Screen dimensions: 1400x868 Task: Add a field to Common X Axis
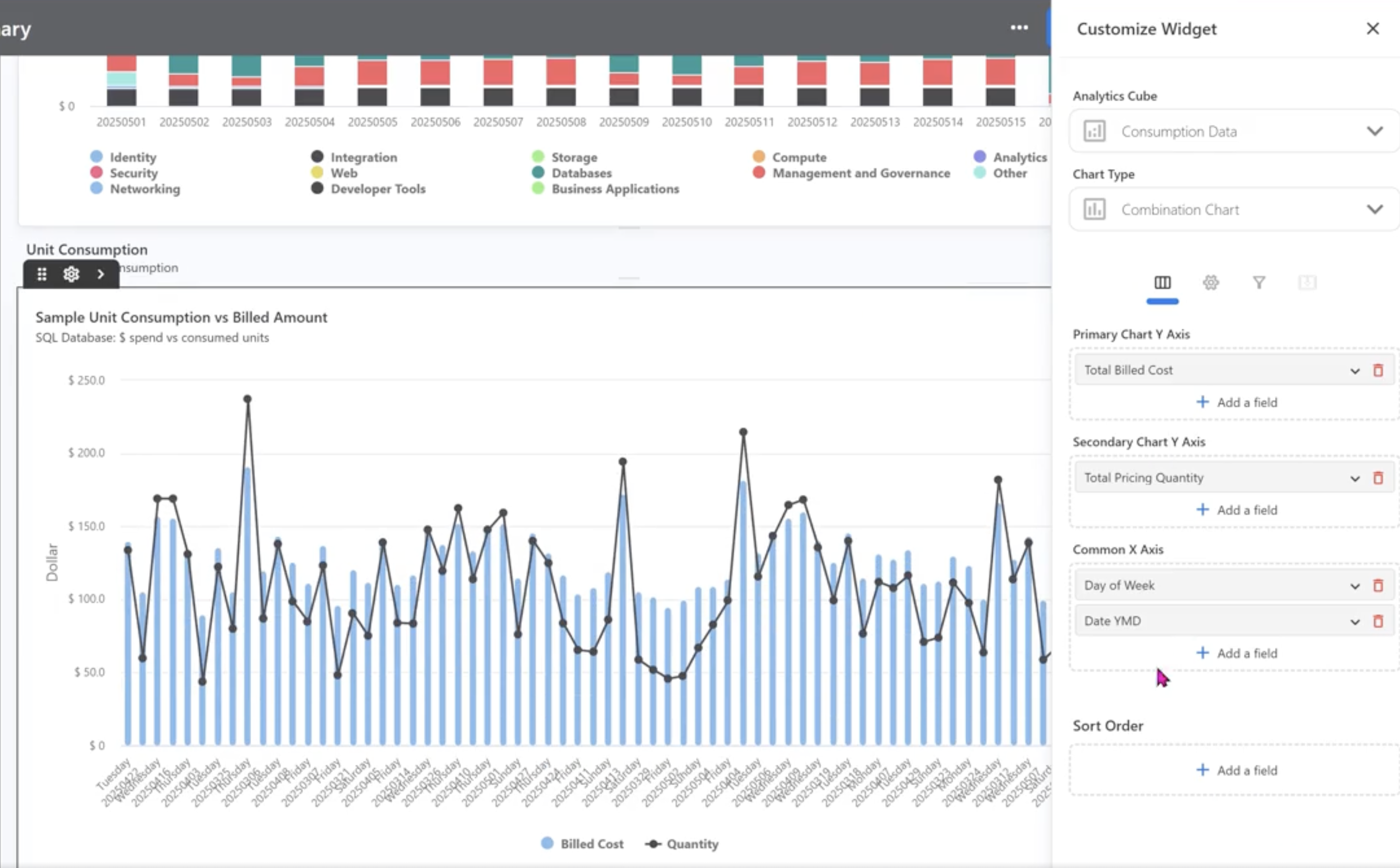[x=1237, y=653]
